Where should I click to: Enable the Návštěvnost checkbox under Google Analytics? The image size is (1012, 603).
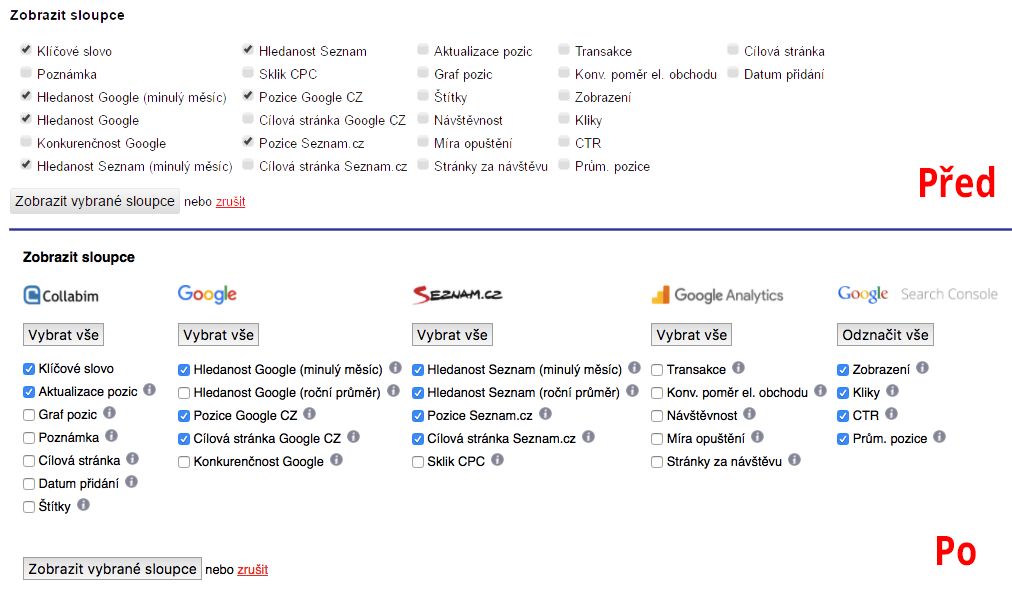coord(657,416)
